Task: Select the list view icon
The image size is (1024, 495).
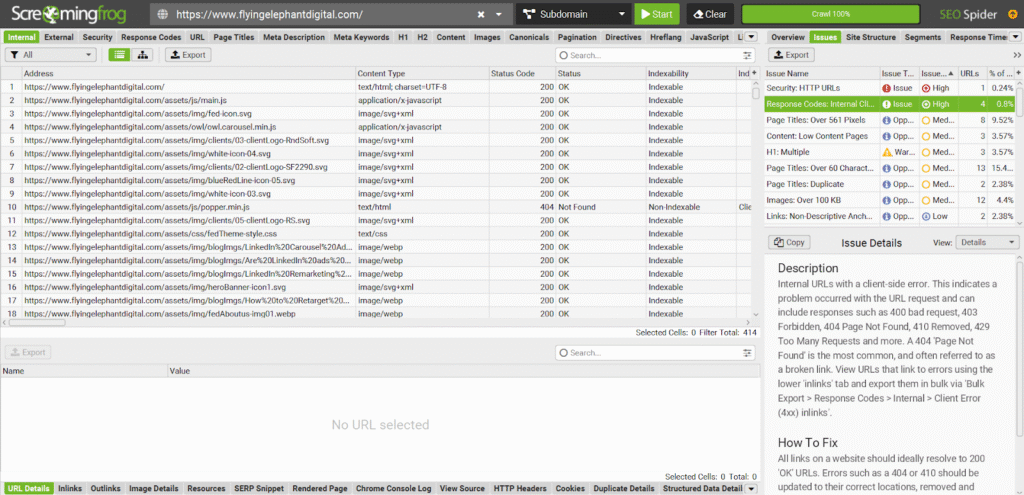Action: point(119,55)
